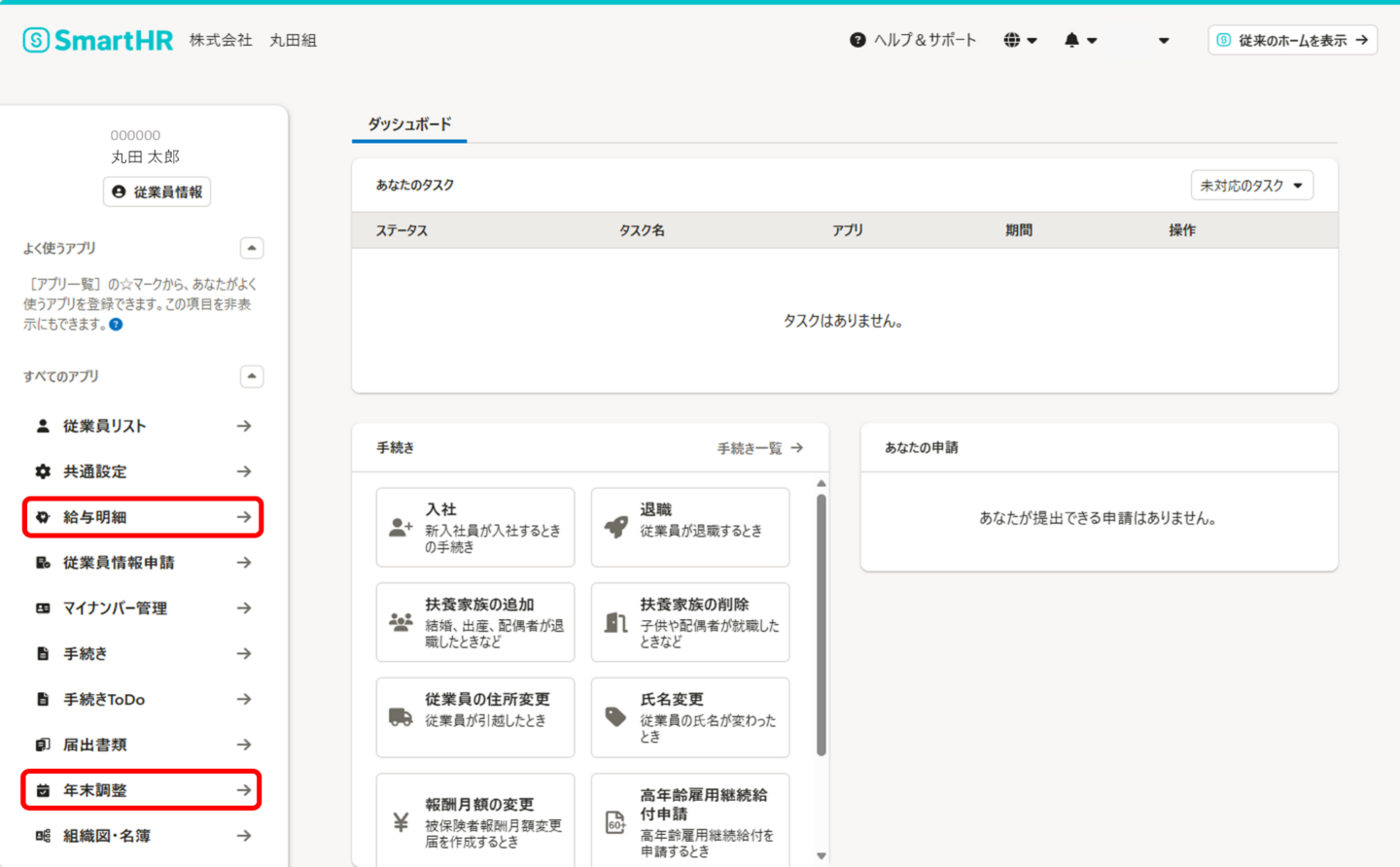Open マイナンバー管理 in sidebar
Screen dimensions: 1400x867
pyautogui.click(x=143, y=608)
